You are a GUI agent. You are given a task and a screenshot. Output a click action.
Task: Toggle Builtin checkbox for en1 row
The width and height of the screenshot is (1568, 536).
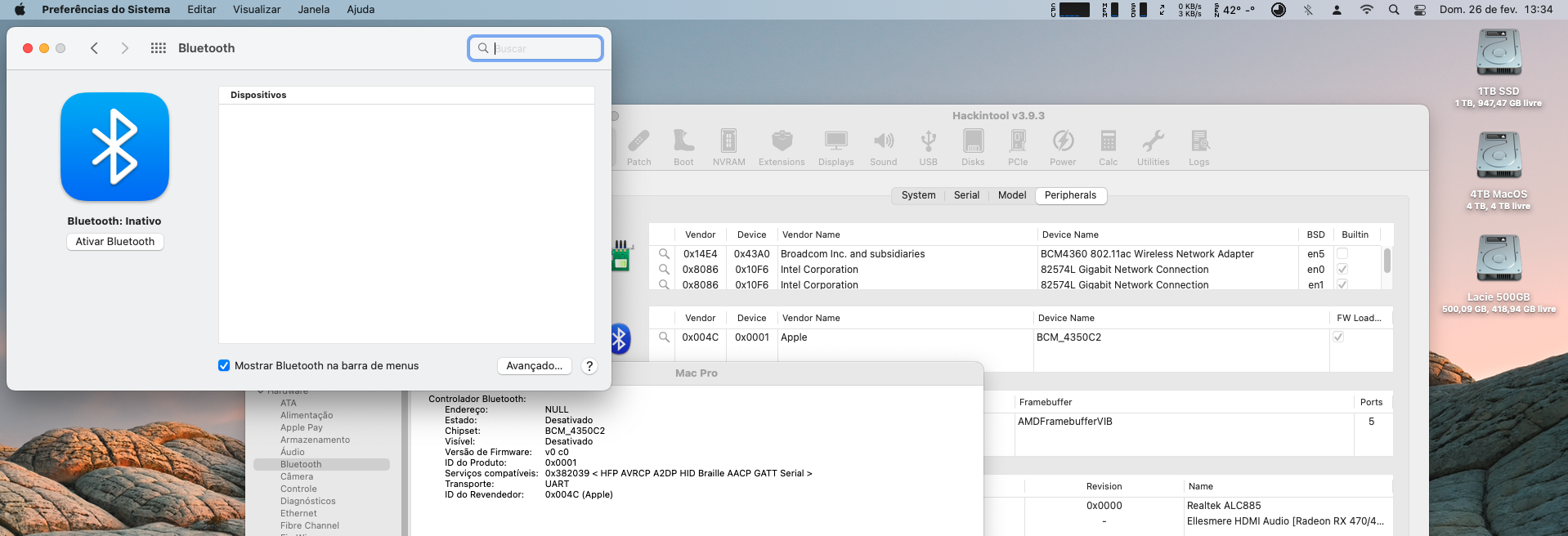click(1342, 284)
